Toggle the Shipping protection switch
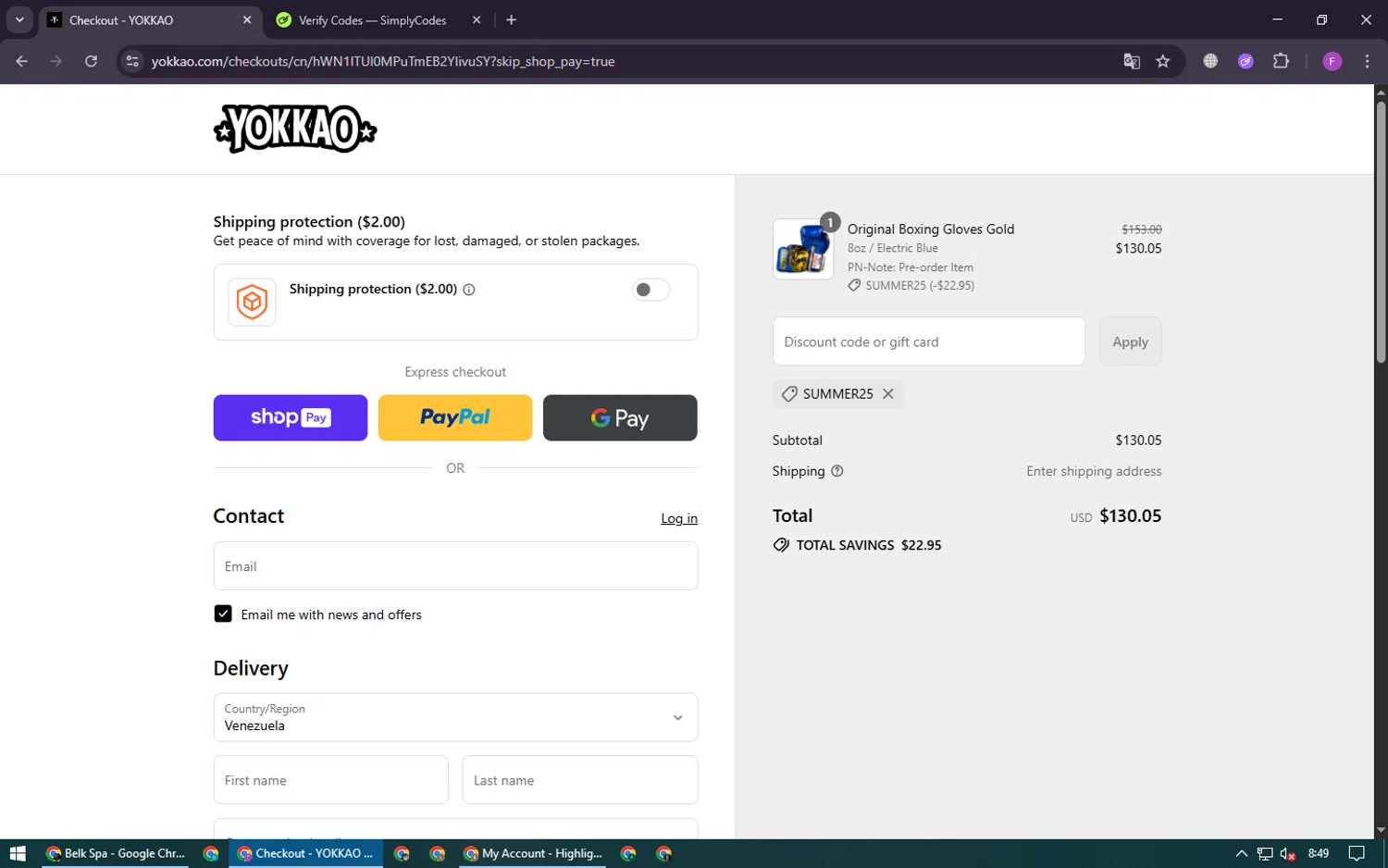Image resolution: width=1388 pixels, height=868 pixels. pyautogui.click(x=651, y=290)
